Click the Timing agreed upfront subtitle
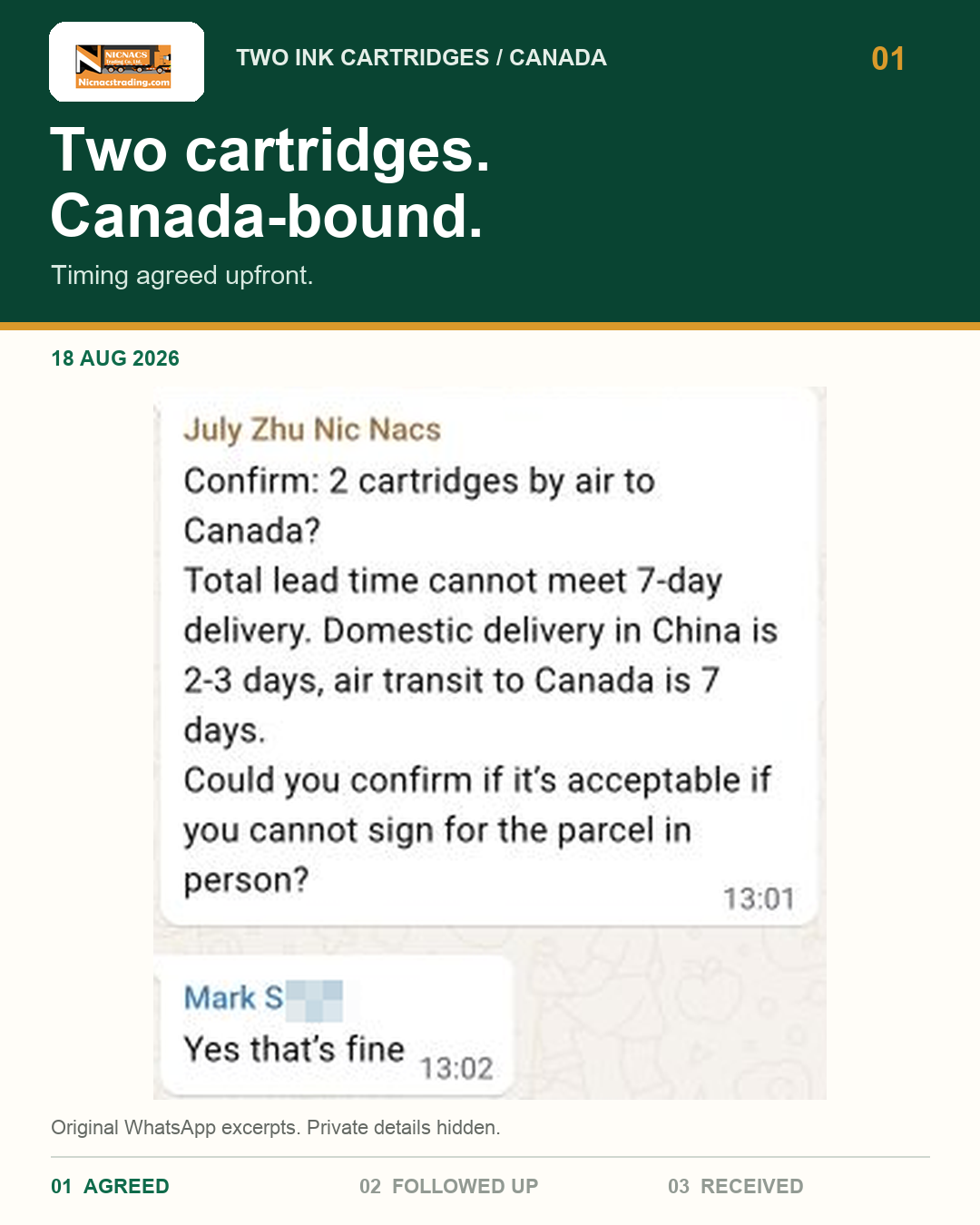 pos(182,275)
